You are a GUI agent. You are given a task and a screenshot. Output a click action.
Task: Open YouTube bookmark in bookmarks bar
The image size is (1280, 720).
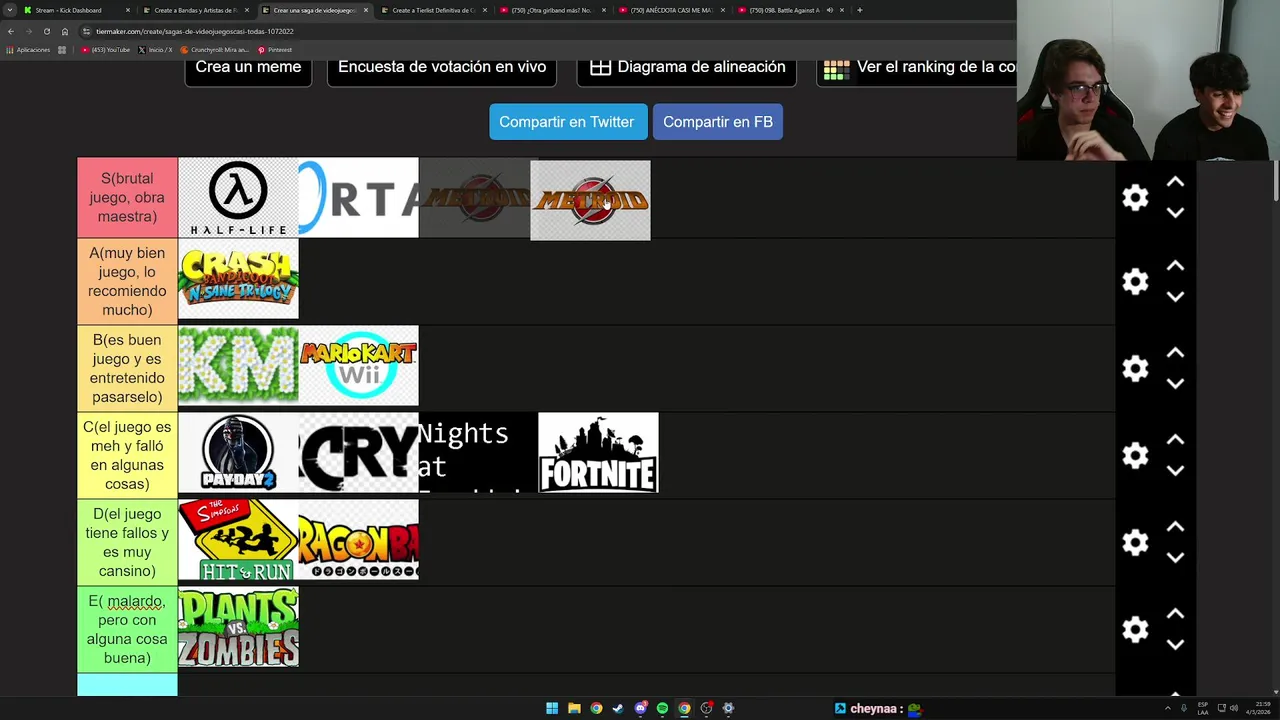pos(106,49)
